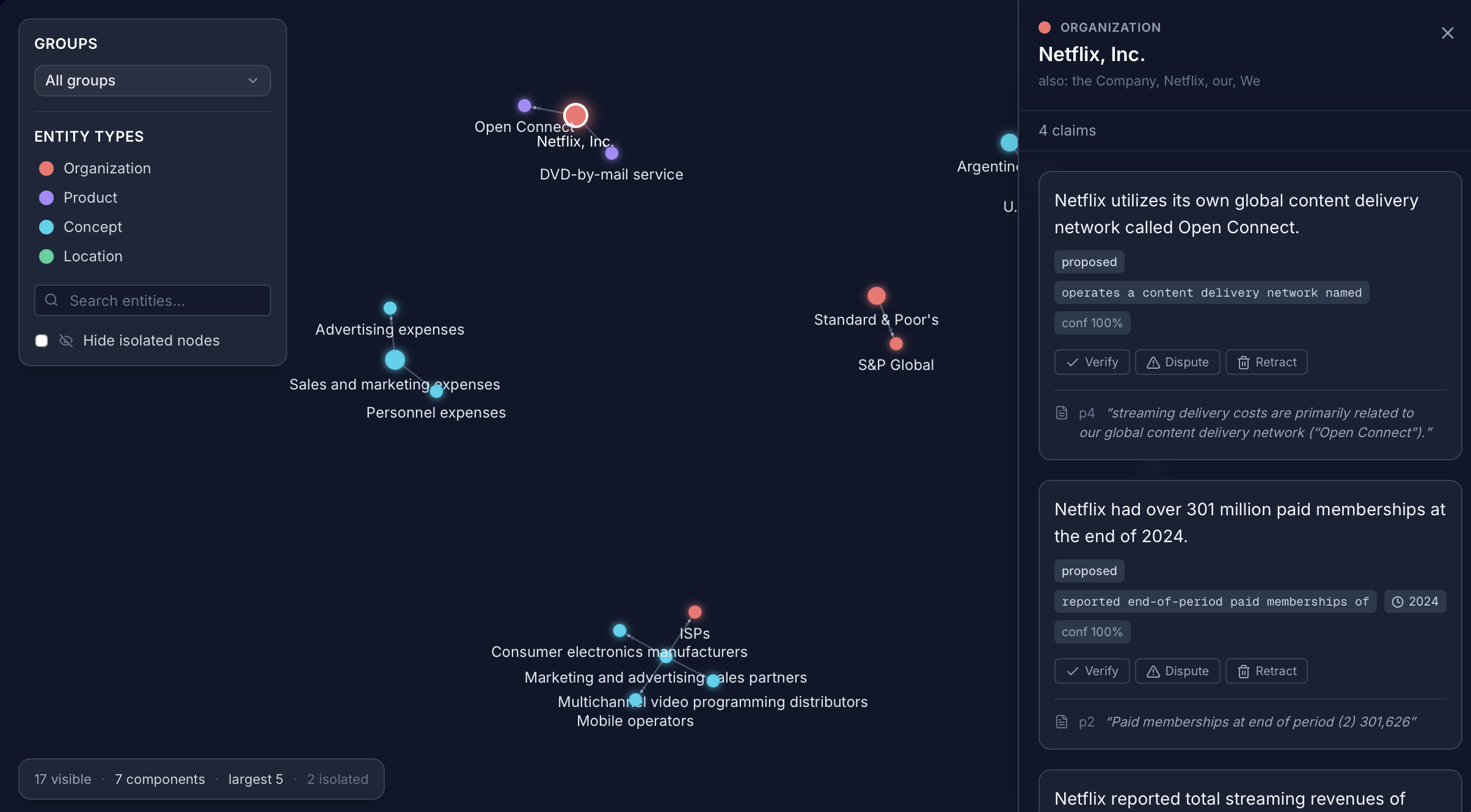Select the DVD-by-mail service node
Viewport: 1471px width, 812px height.
pyautogui.click(x=611, y=153)
